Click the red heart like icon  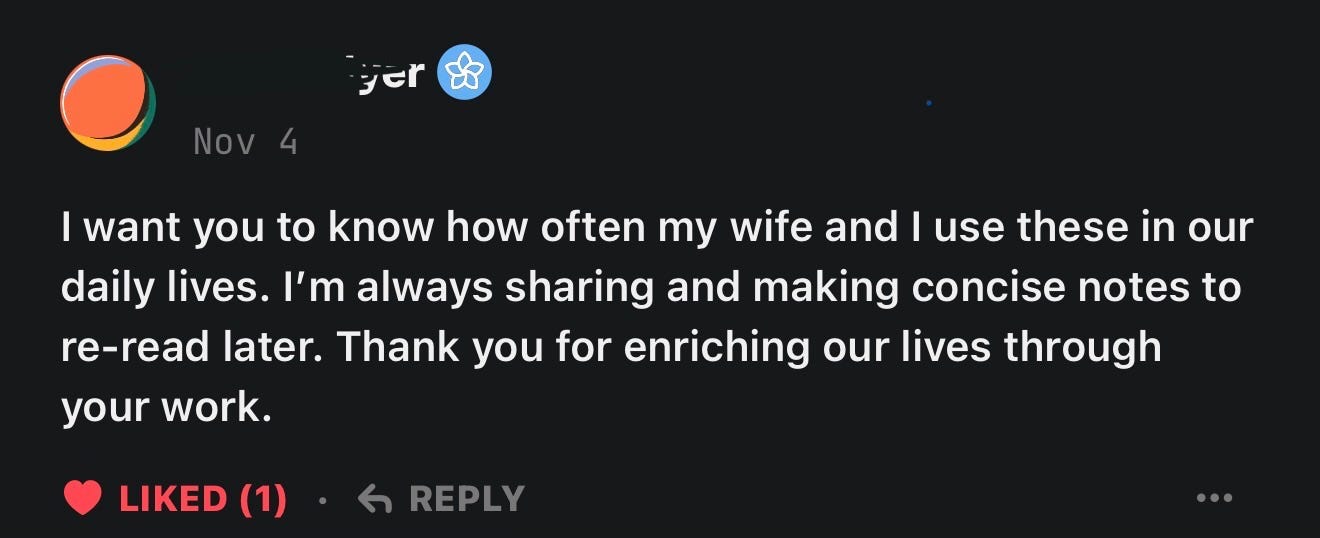tap(82, 498)
